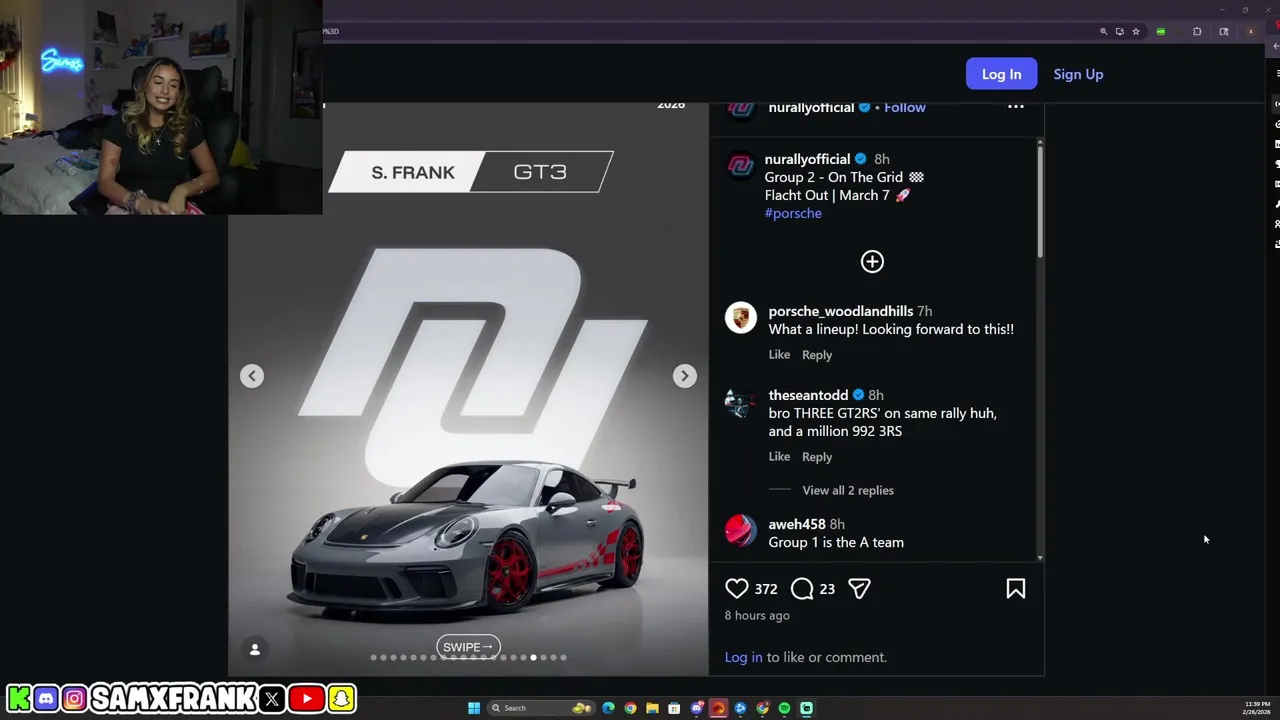Click browser zoom magnifier icon
1280x720 pixels.
point(1104,31)
